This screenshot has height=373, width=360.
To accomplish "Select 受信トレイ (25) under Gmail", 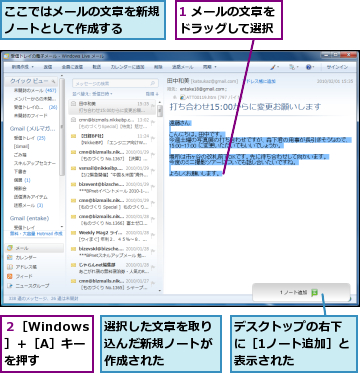I will [29, 138].
